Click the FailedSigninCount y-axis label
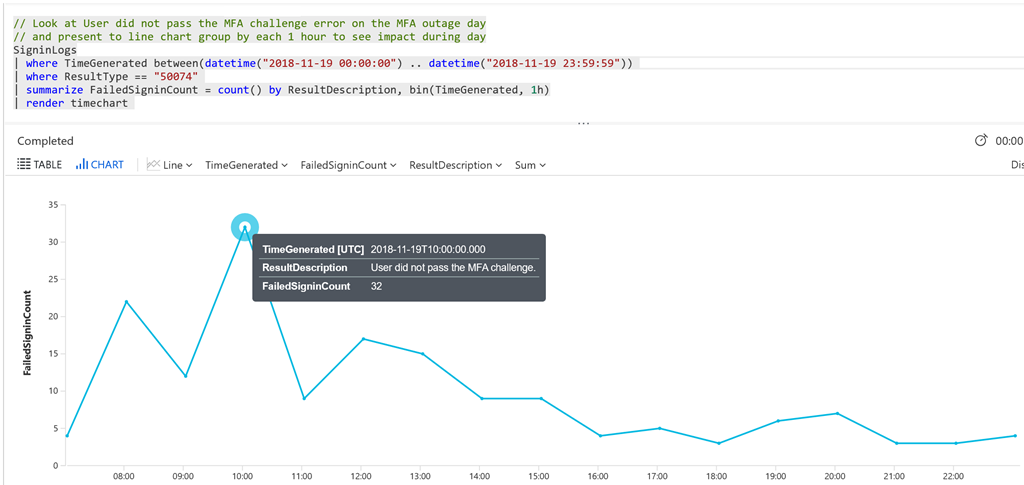Screen dimensions: 1024x485 pyautogui.click(x=28, y=333)
